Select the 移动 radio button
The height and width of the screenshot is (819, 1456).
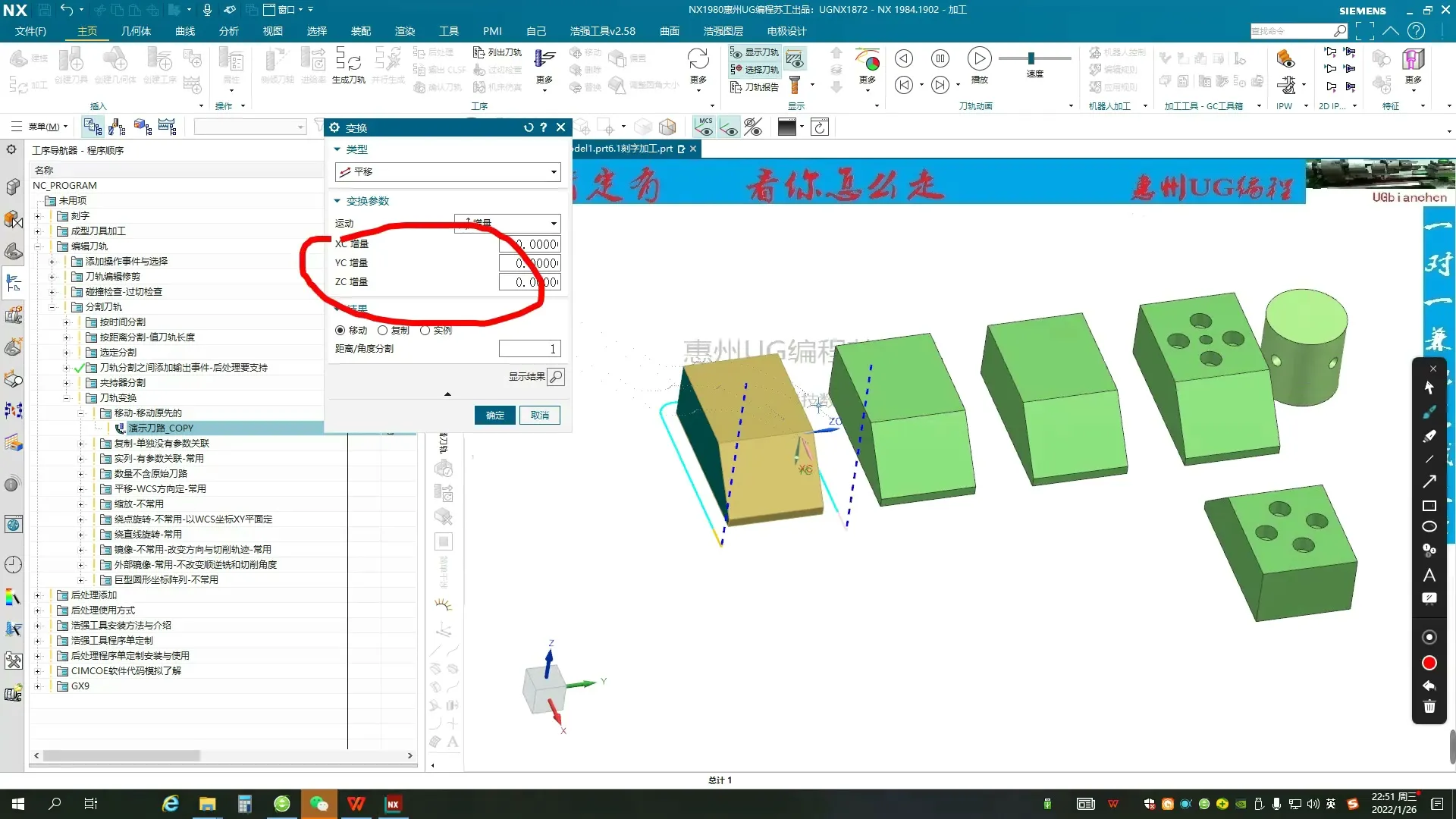(x=340, y=331)
